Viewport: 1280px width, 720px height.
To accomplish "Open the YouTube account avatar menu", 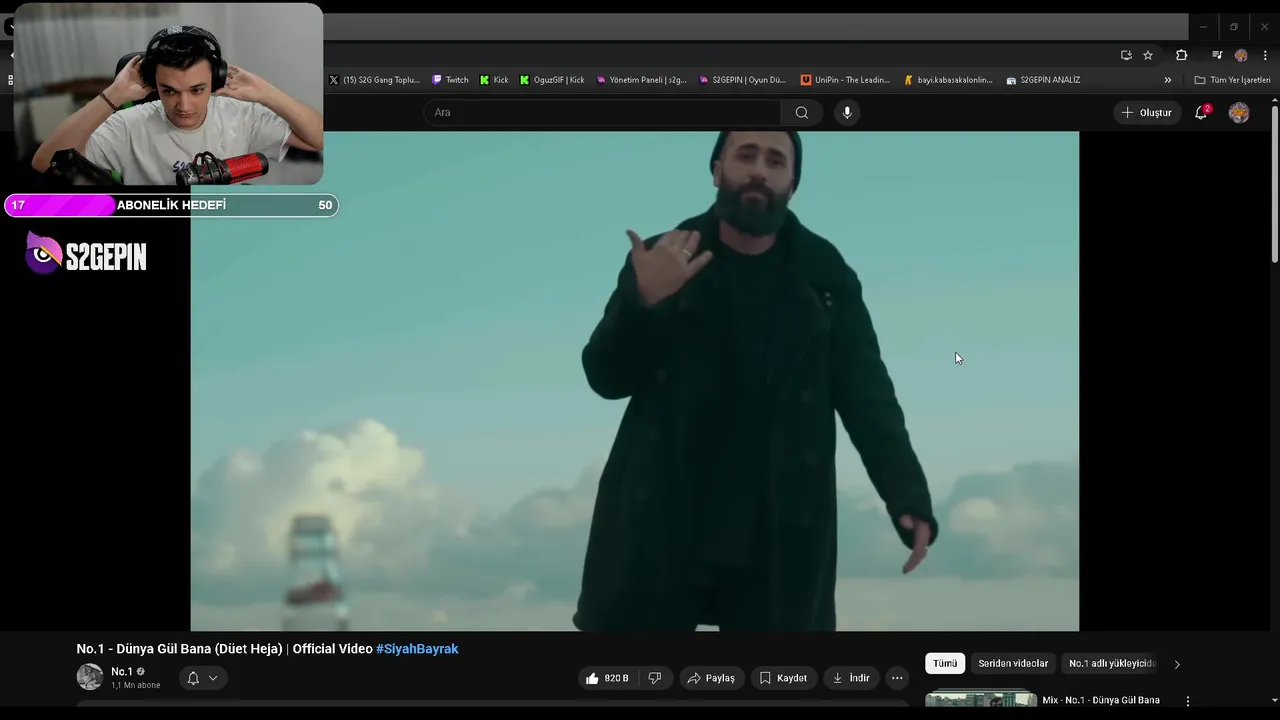I will (1239, 112).
